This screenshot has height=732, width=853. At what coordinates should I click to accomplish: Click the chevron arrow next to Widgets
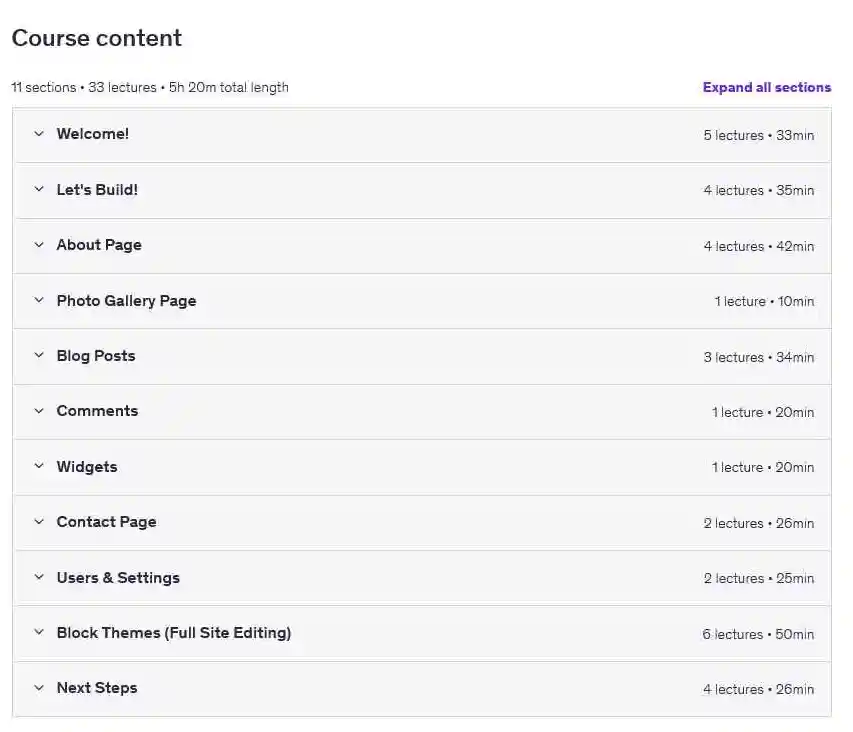39,466
